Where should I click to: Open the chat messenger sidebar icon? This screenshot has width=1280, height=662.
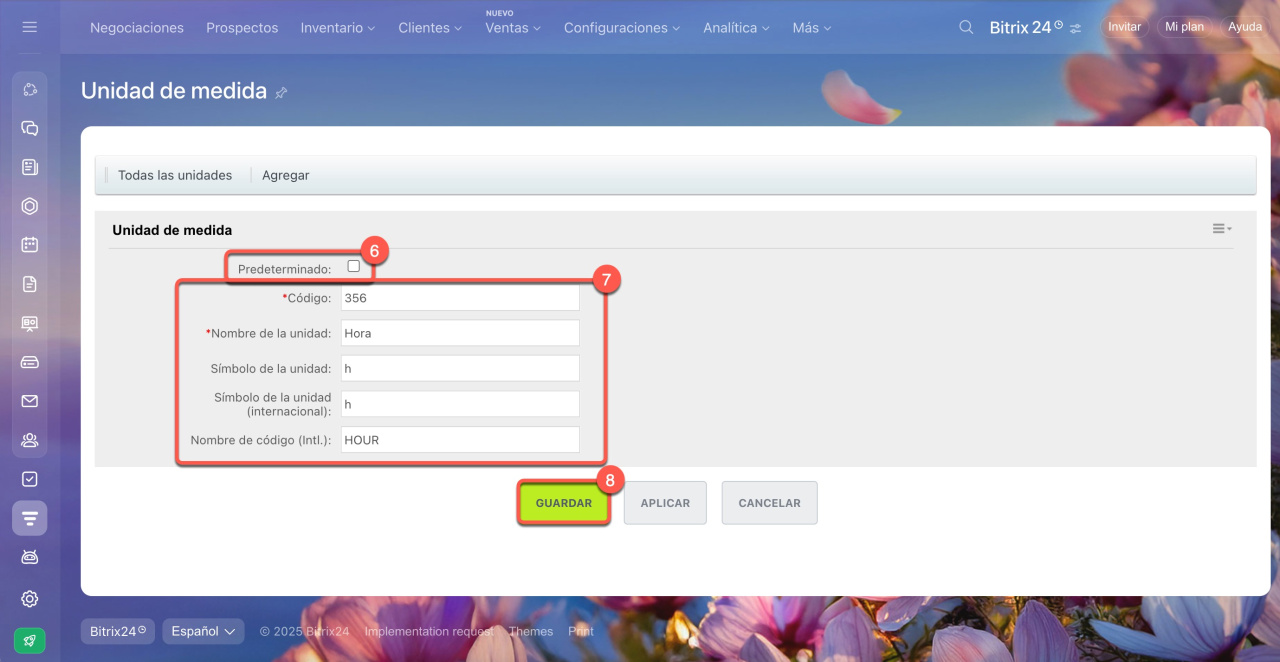pos(30,128)
